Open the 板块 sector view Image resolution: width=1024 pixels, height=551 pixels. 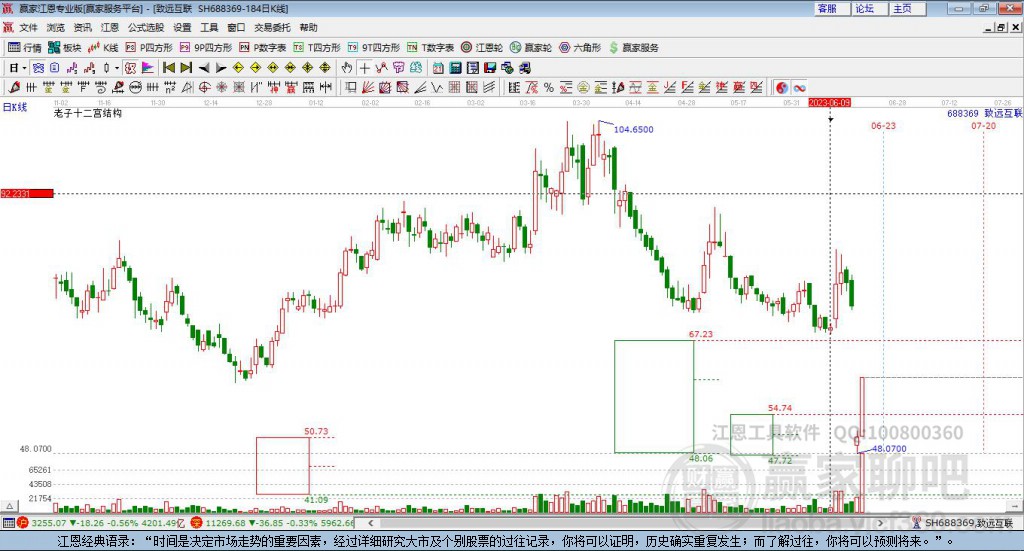(x=64, y=48)
